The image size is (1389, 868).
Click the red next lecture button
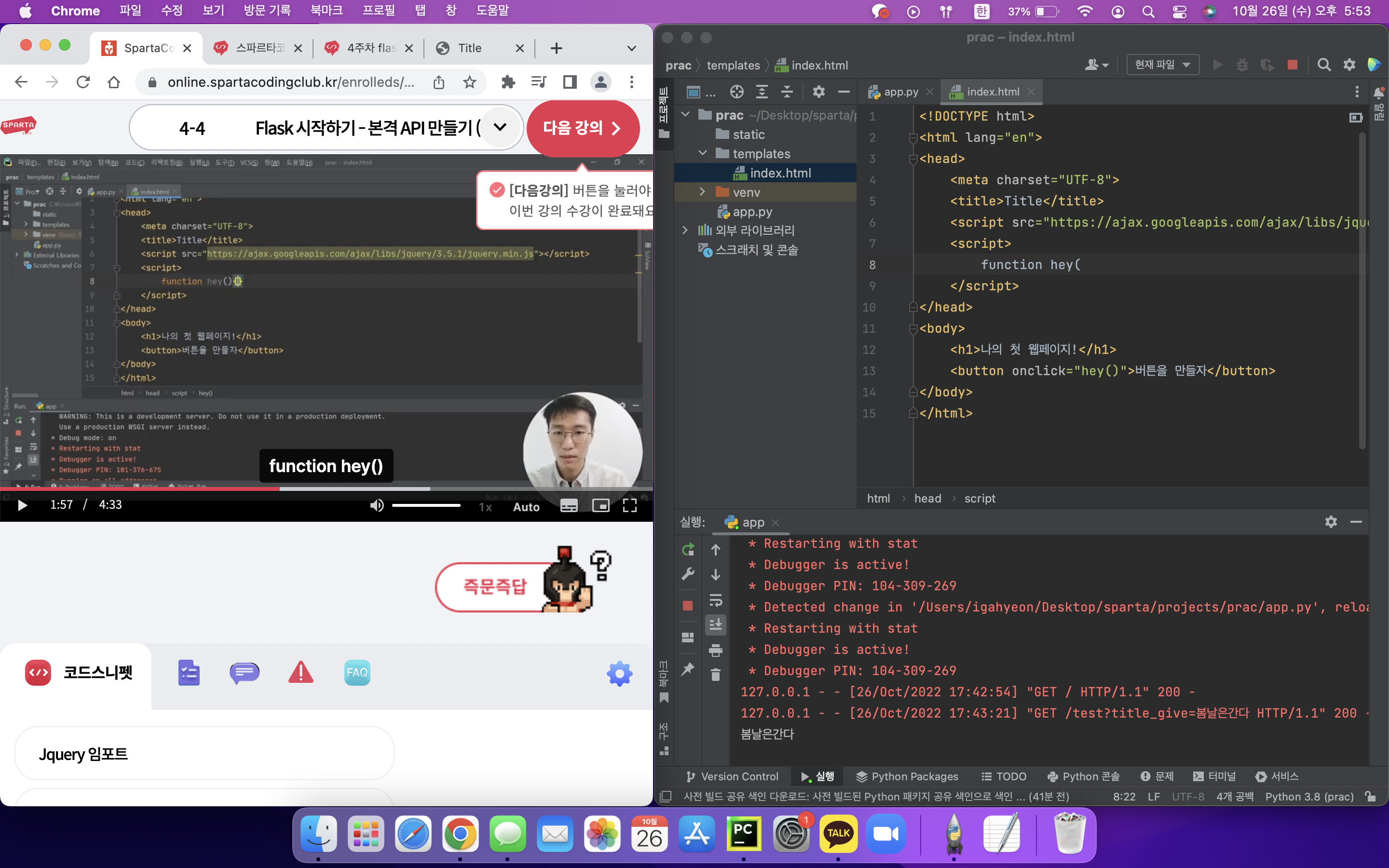point(583,128)
